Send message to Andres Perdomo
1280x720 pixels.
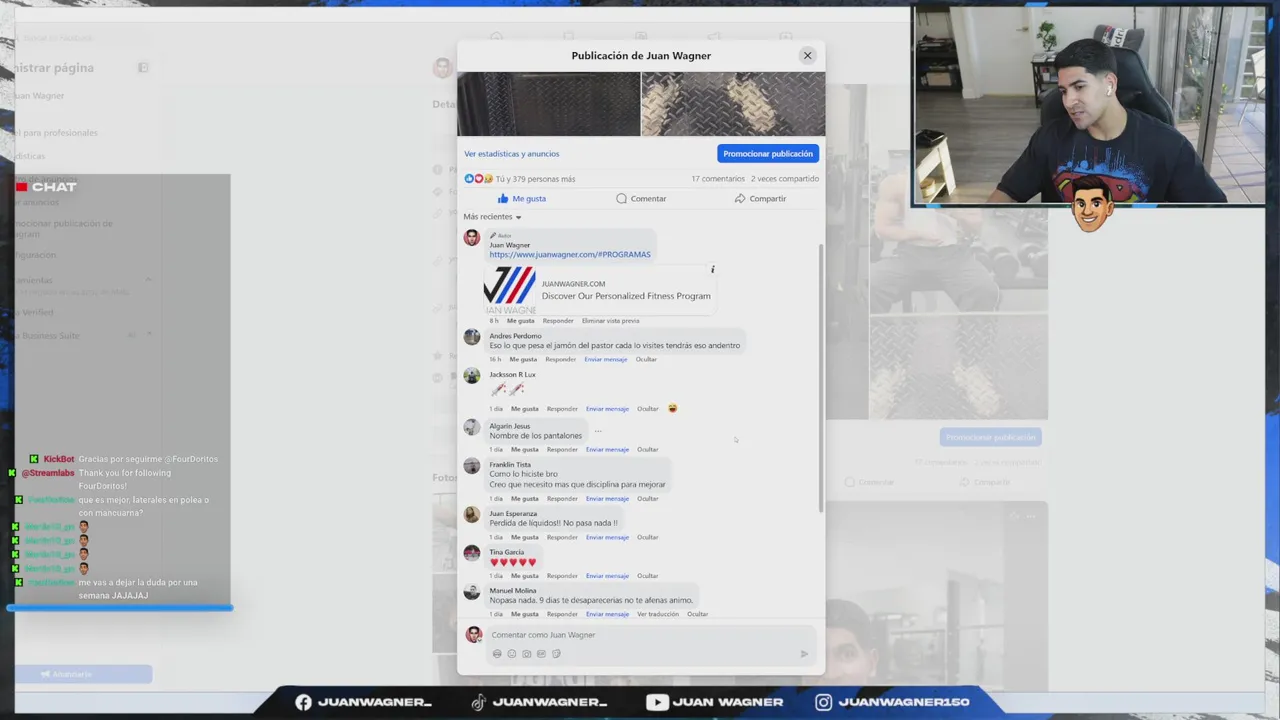(606, 360)
